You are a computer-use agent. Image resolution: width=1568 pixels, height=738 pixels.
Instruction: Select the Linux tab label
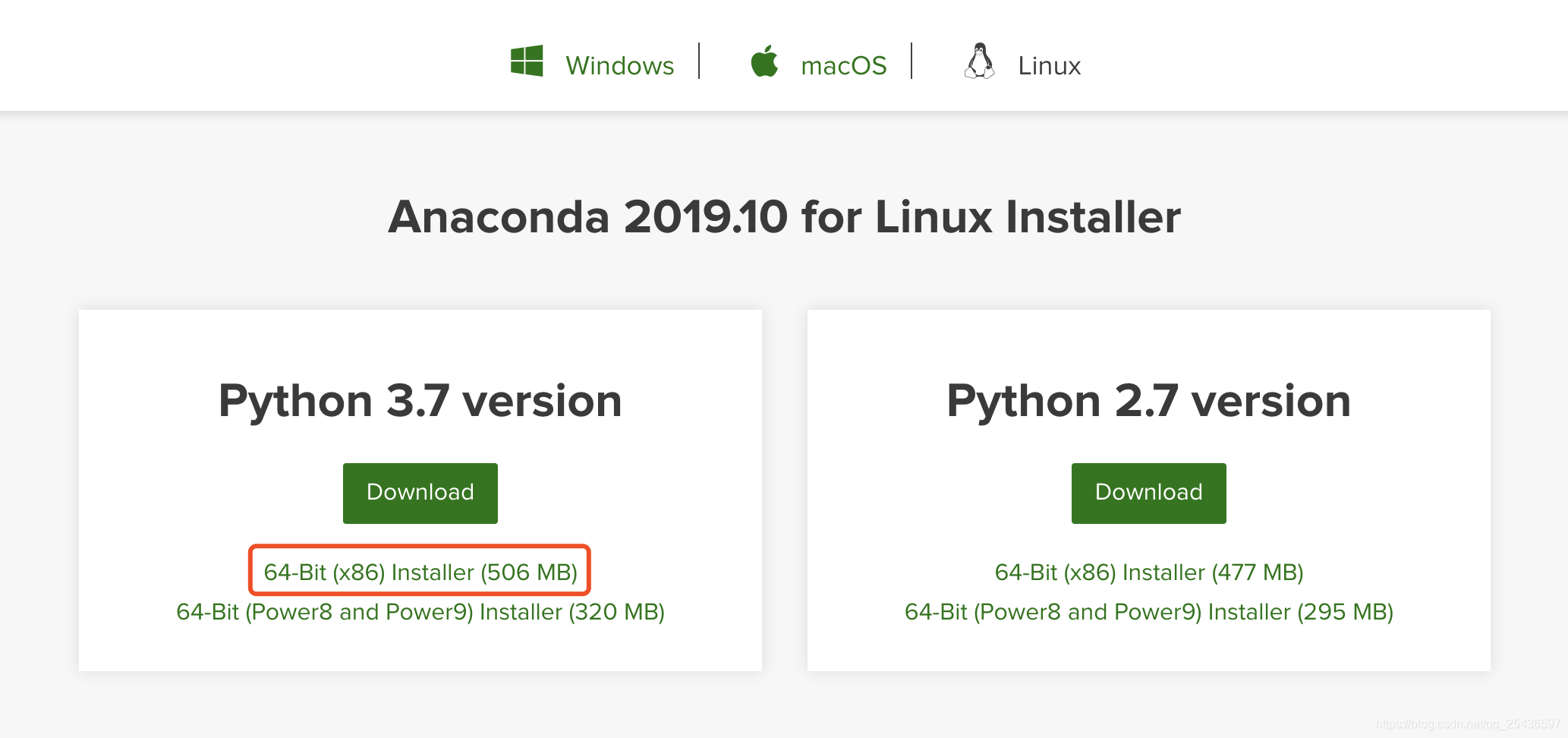[x=1049, y=66]
